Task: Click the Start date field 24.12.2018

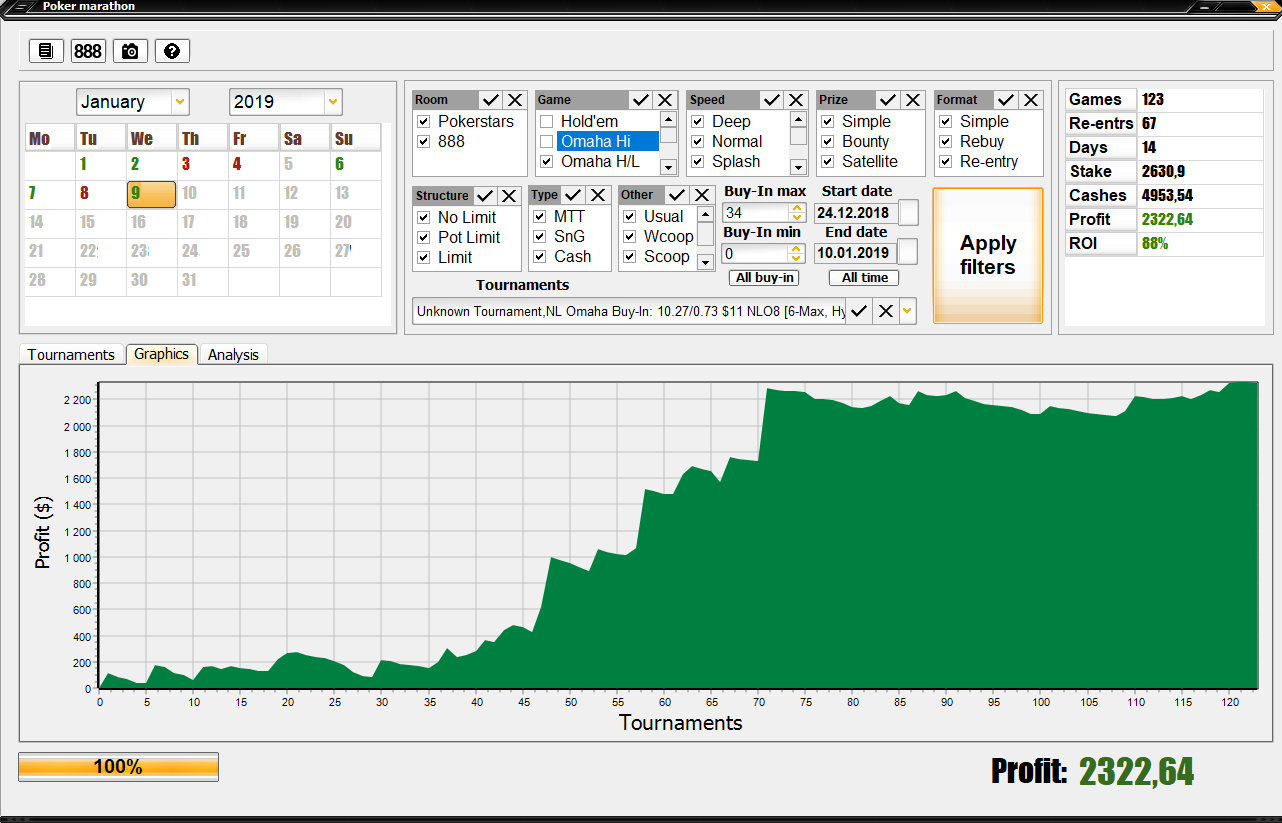Action: (x=856, y=213)
